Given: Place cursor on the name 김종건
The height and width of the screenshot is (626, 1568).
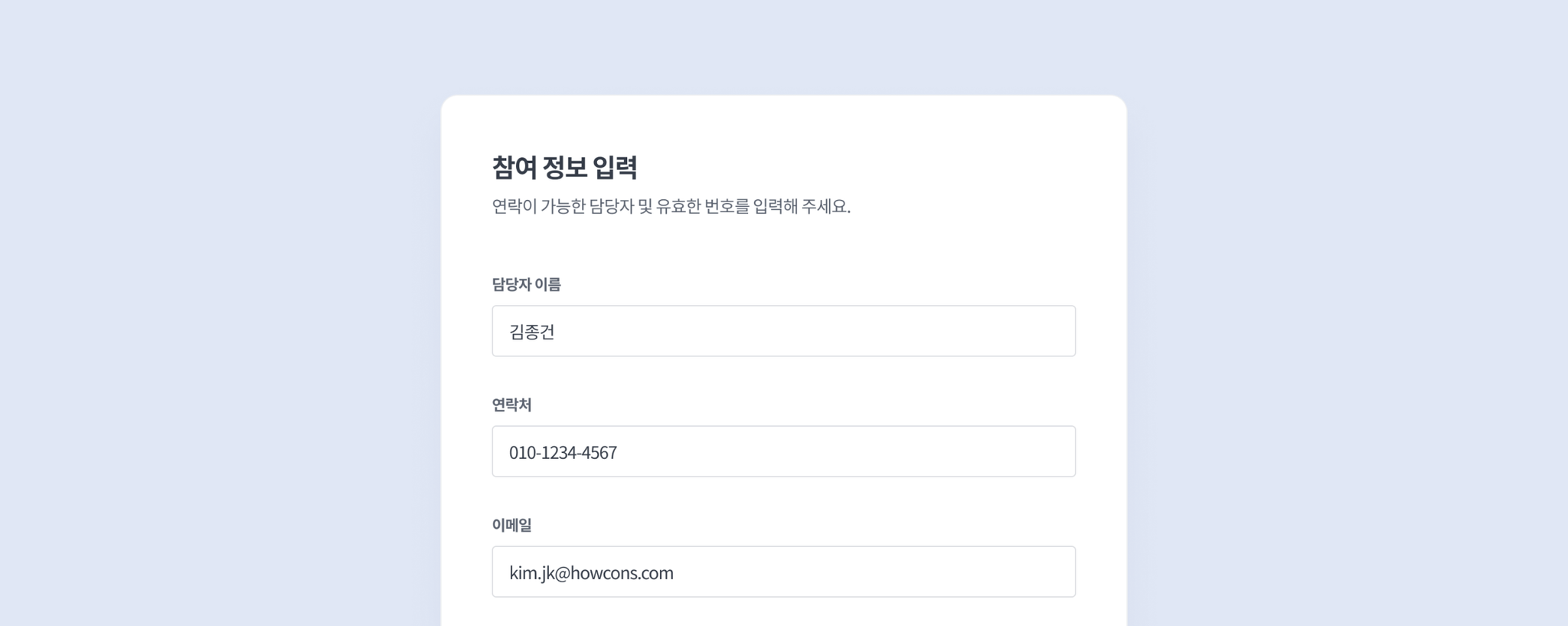Looking at the screenshot, I should pyautogui.click(x=532, y=332).
